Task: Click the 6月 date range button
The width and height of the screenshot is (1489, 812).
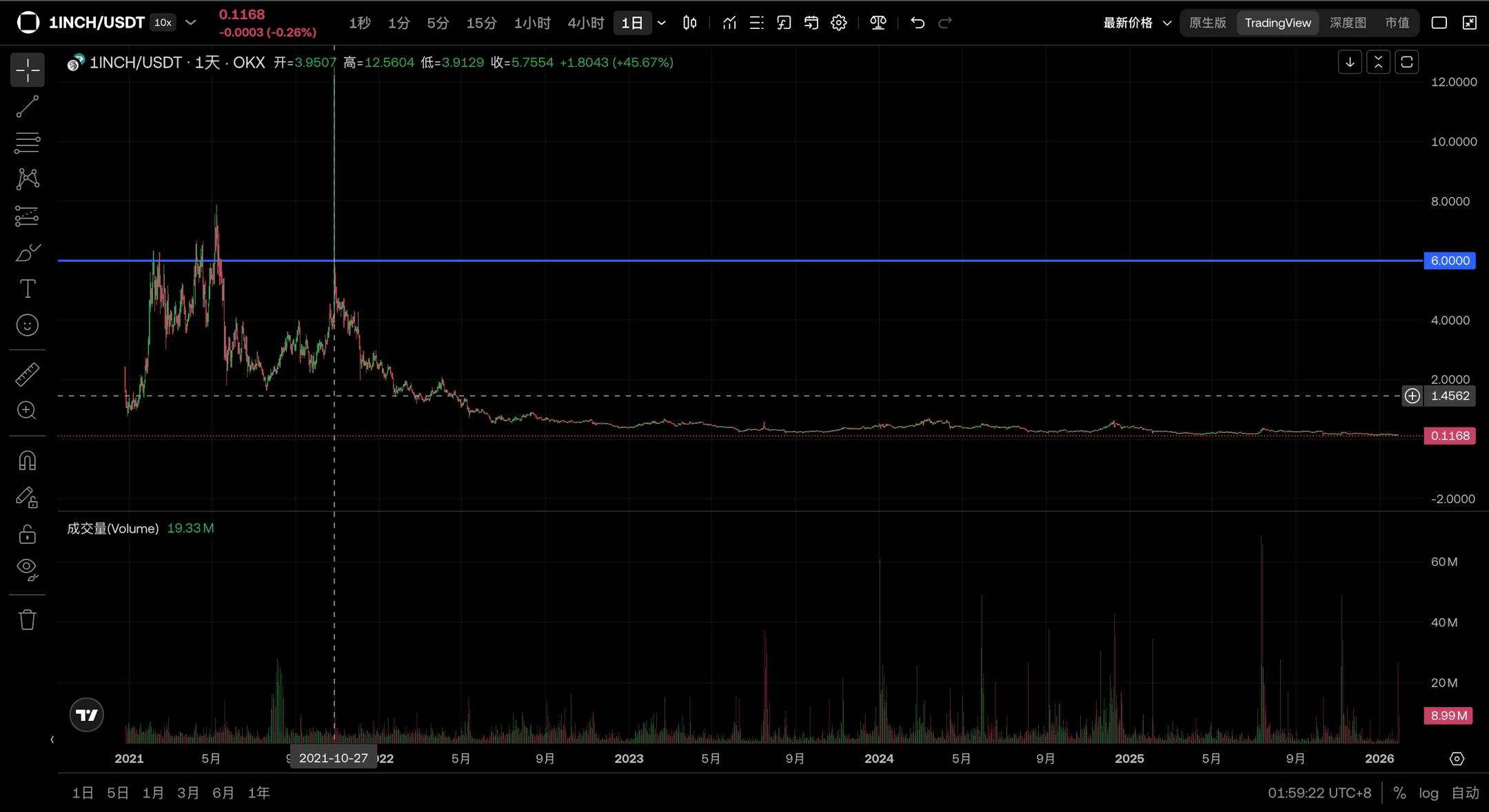Action: pyautogui.click(x=223, y=793)
